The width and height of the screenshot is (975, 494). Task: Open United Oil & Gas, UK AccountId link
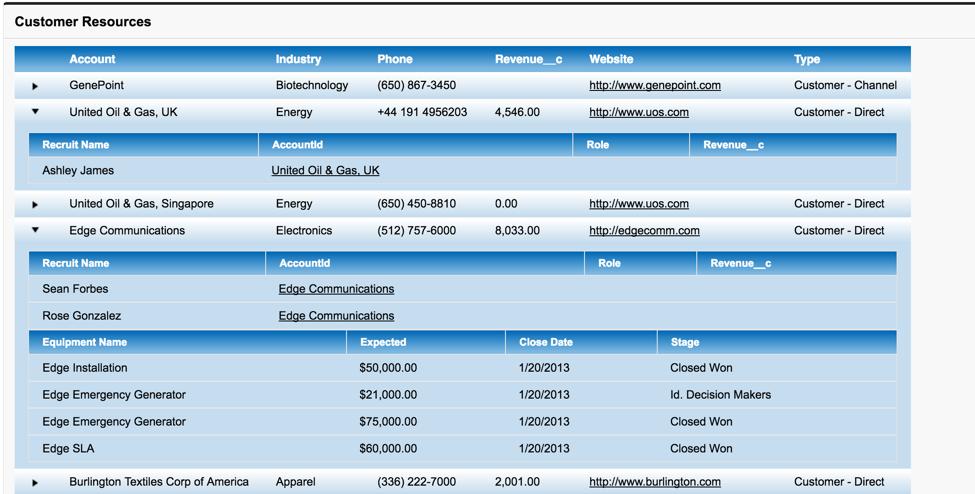tap(325, 170)
